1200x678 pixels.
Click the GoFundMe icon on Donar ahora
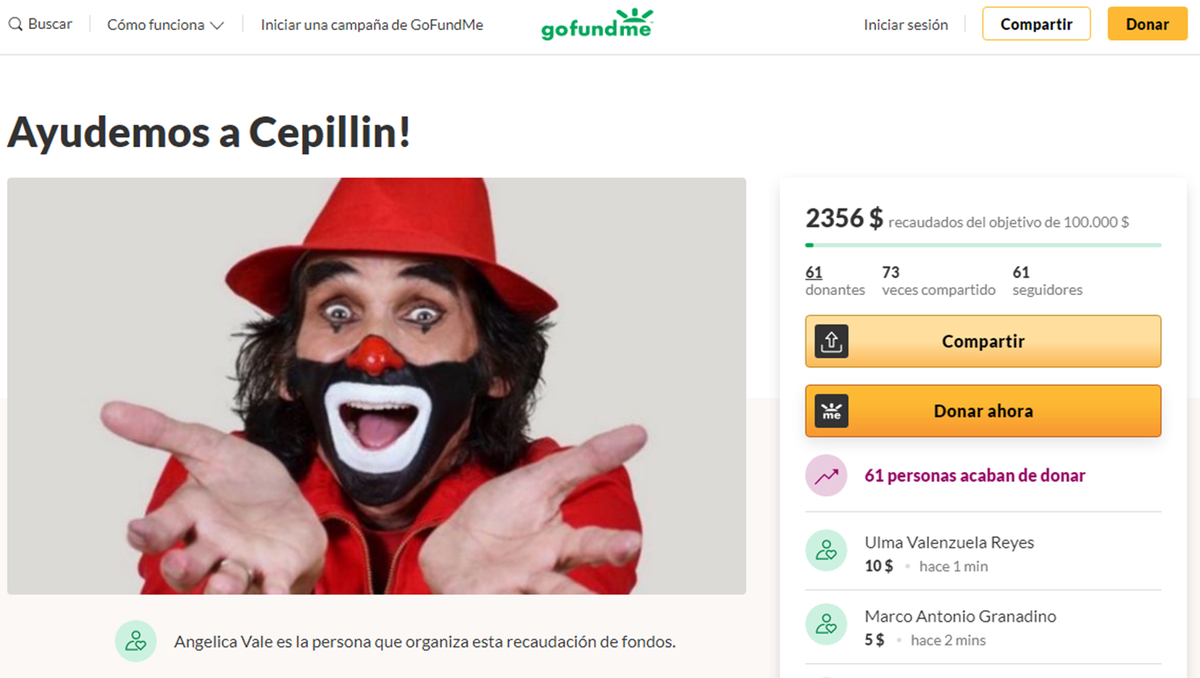click(x=831, y=411)
